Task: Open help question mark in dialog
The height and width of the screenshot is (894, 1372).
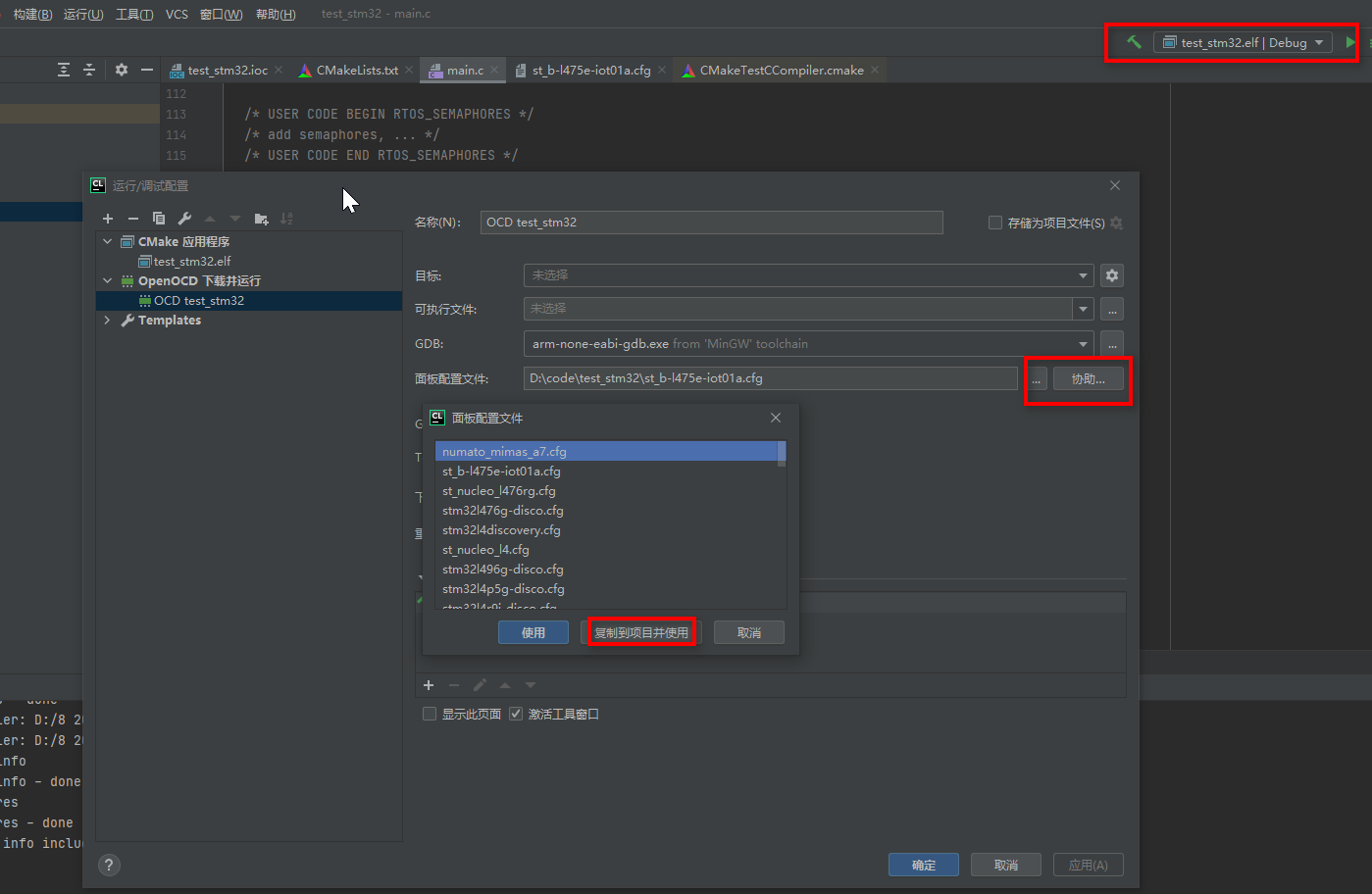Action: tap(110, 865)
